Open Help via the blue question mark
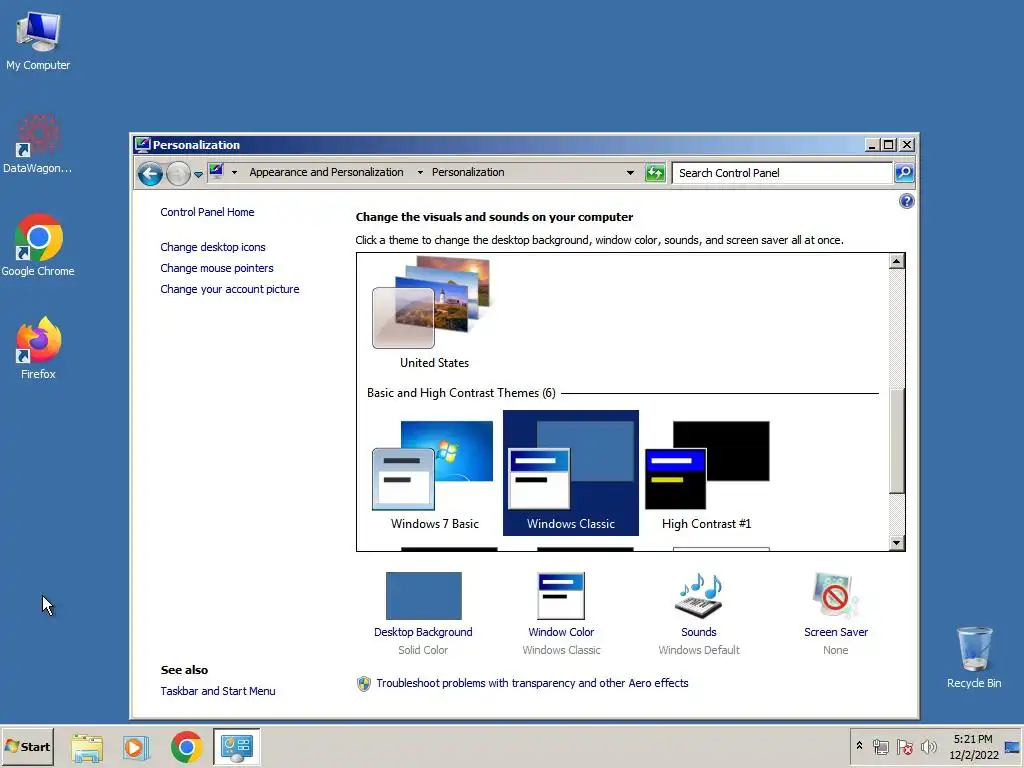The image size is (1024, 768). tap(906, 201)
